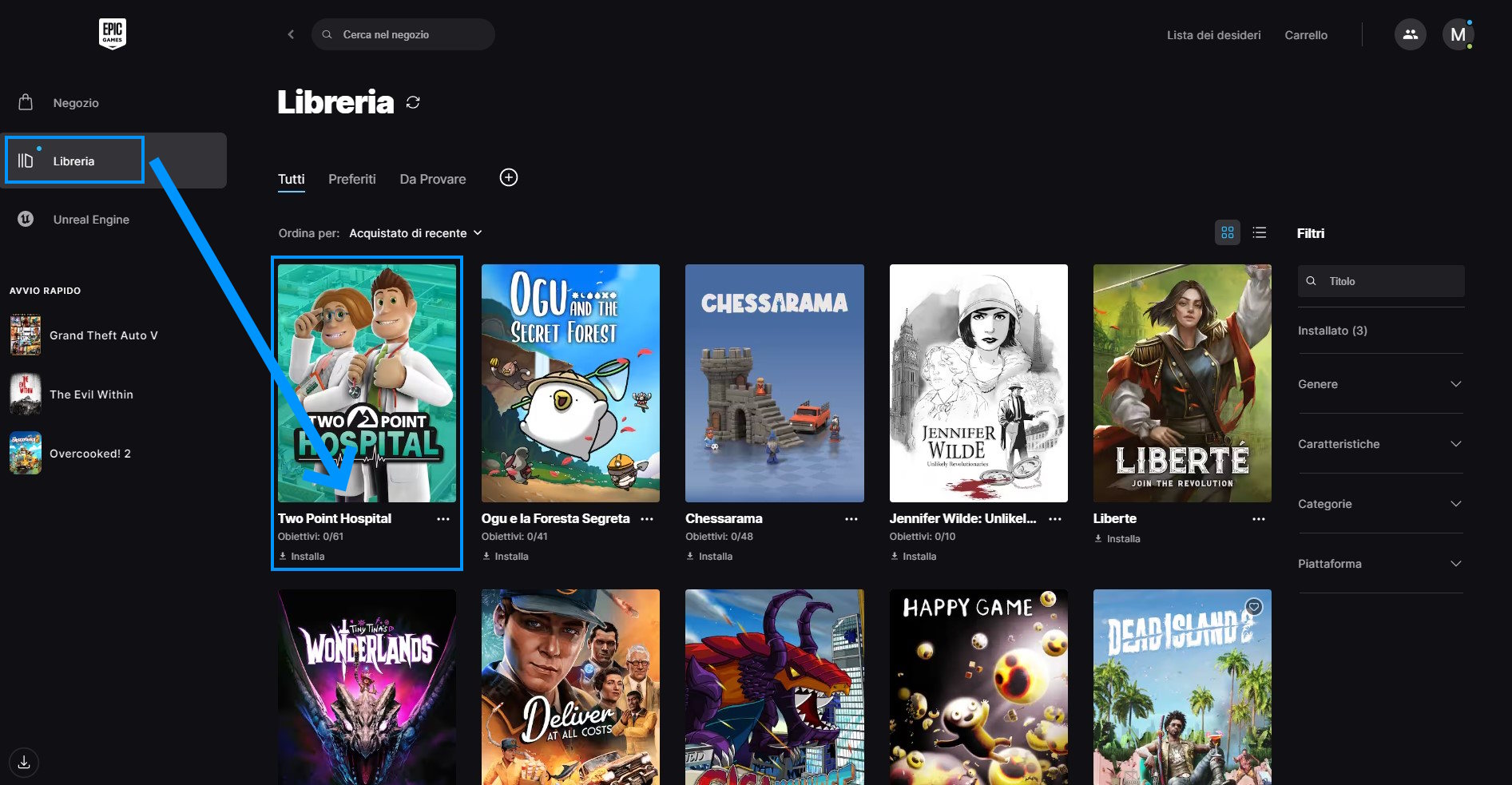Open the Two Point Hospital cover
This screenshot has width=1512, height=785.
click(367, 383)
